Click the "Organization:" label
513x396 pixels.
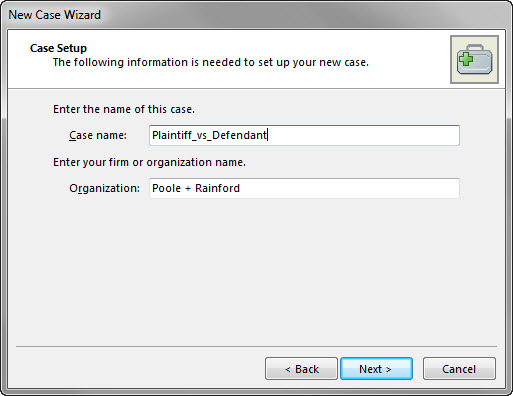click(104, 189)
